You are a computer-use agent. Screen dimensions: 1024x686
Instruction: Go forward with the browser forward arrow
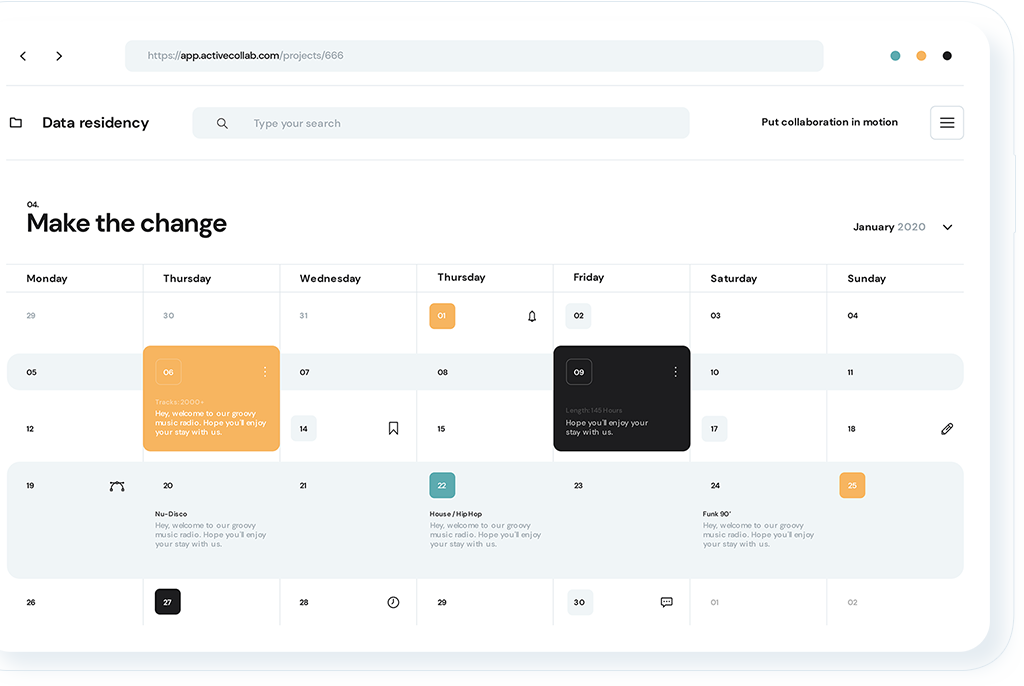[x=59, y=56]
